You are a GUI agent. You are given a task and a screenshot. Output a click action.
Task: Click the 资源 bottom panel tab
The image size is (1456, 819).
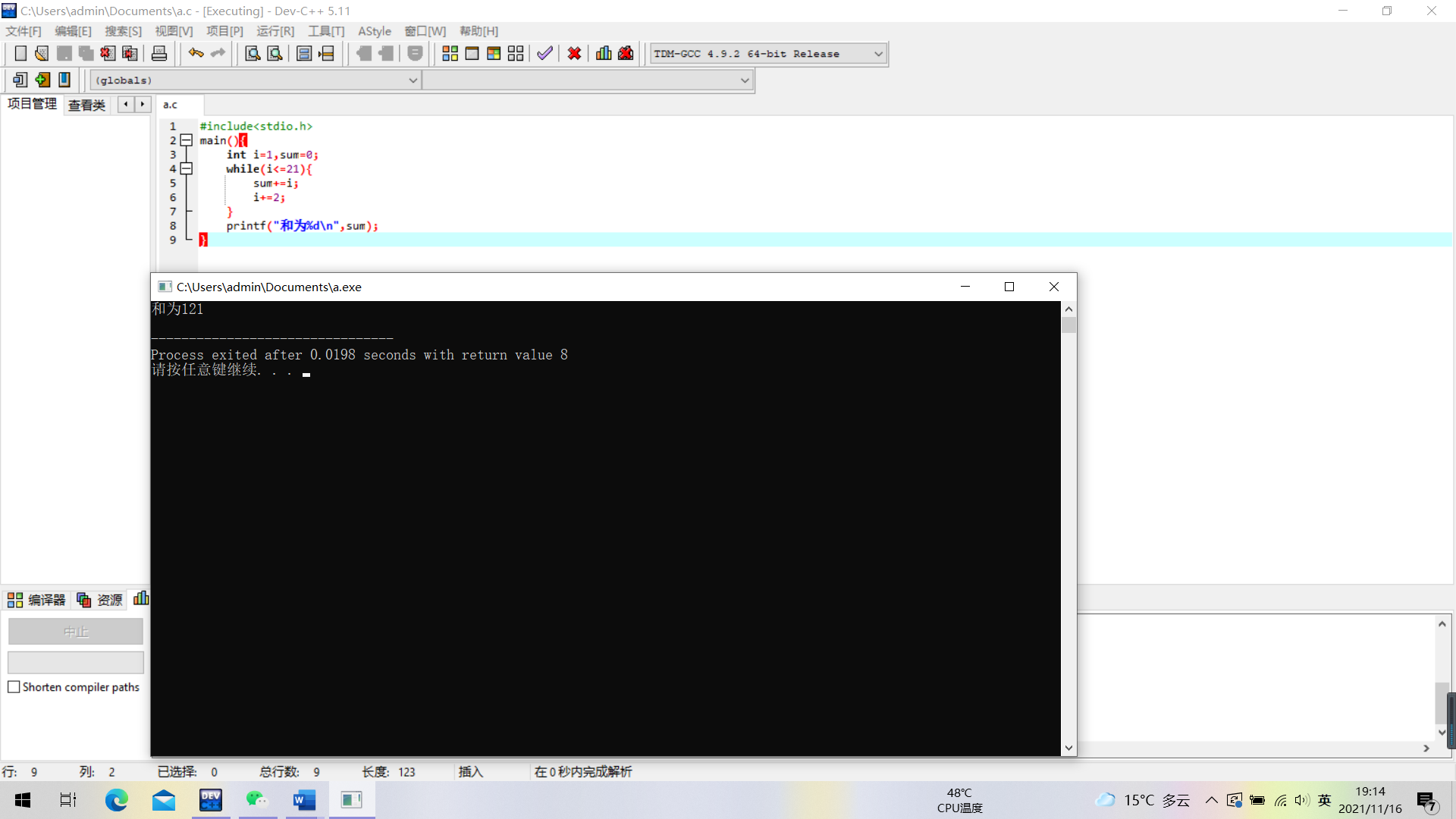pos(100,600)
